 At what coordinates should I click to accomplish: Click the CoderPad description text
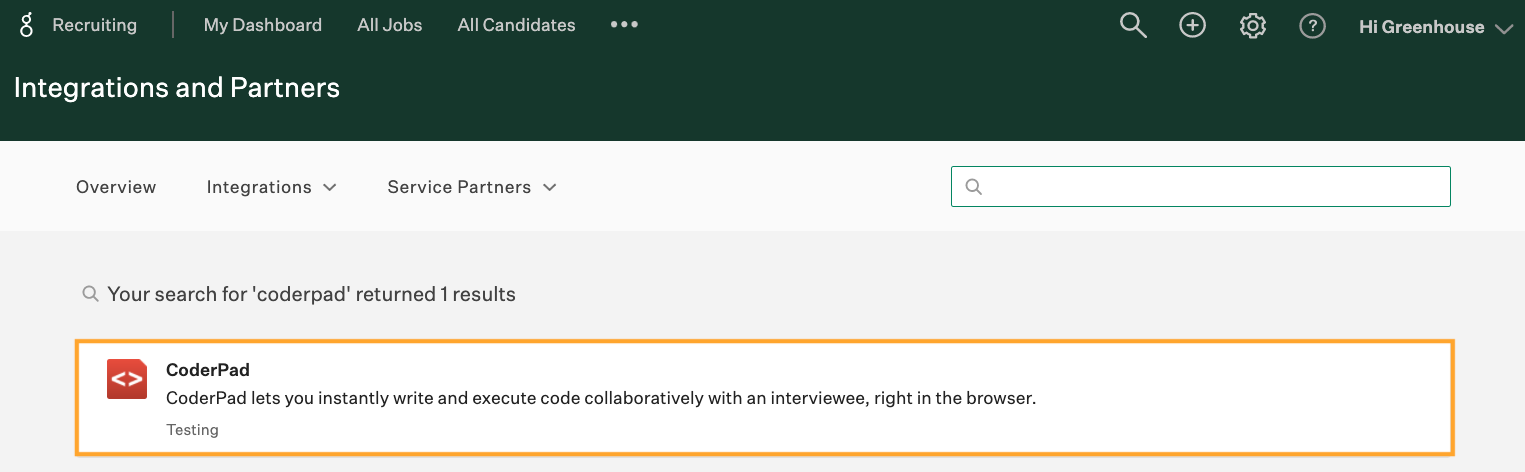click(601, 398)
